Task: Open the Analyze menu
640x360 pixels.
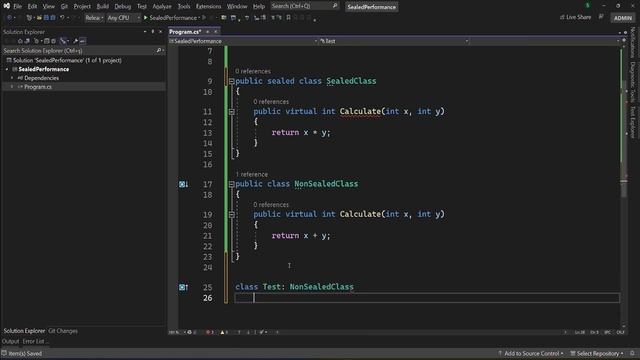Action: coord(162,6)
